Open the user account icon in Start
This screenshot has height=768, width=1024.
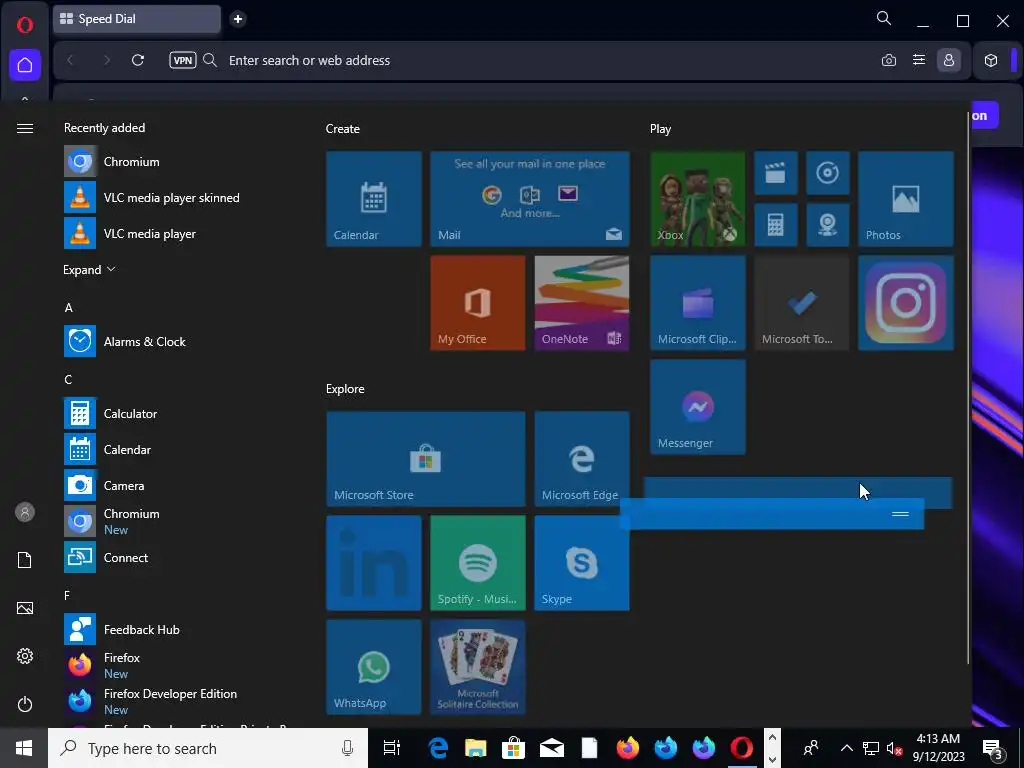25,512
